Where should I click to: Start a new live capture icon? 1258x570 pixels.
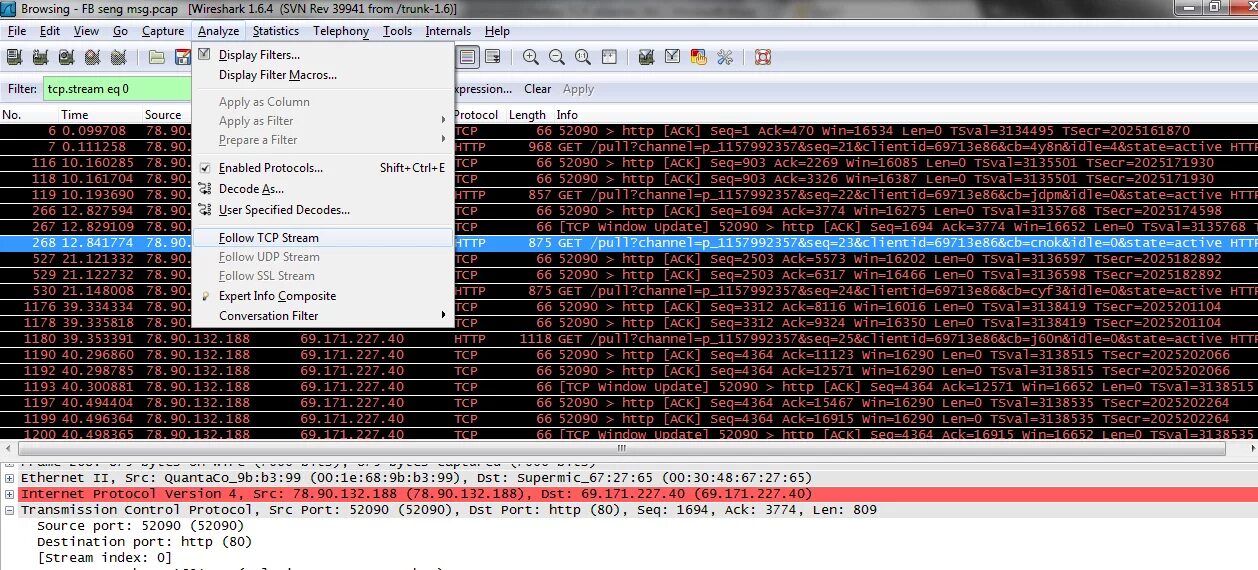coord(66,57)
